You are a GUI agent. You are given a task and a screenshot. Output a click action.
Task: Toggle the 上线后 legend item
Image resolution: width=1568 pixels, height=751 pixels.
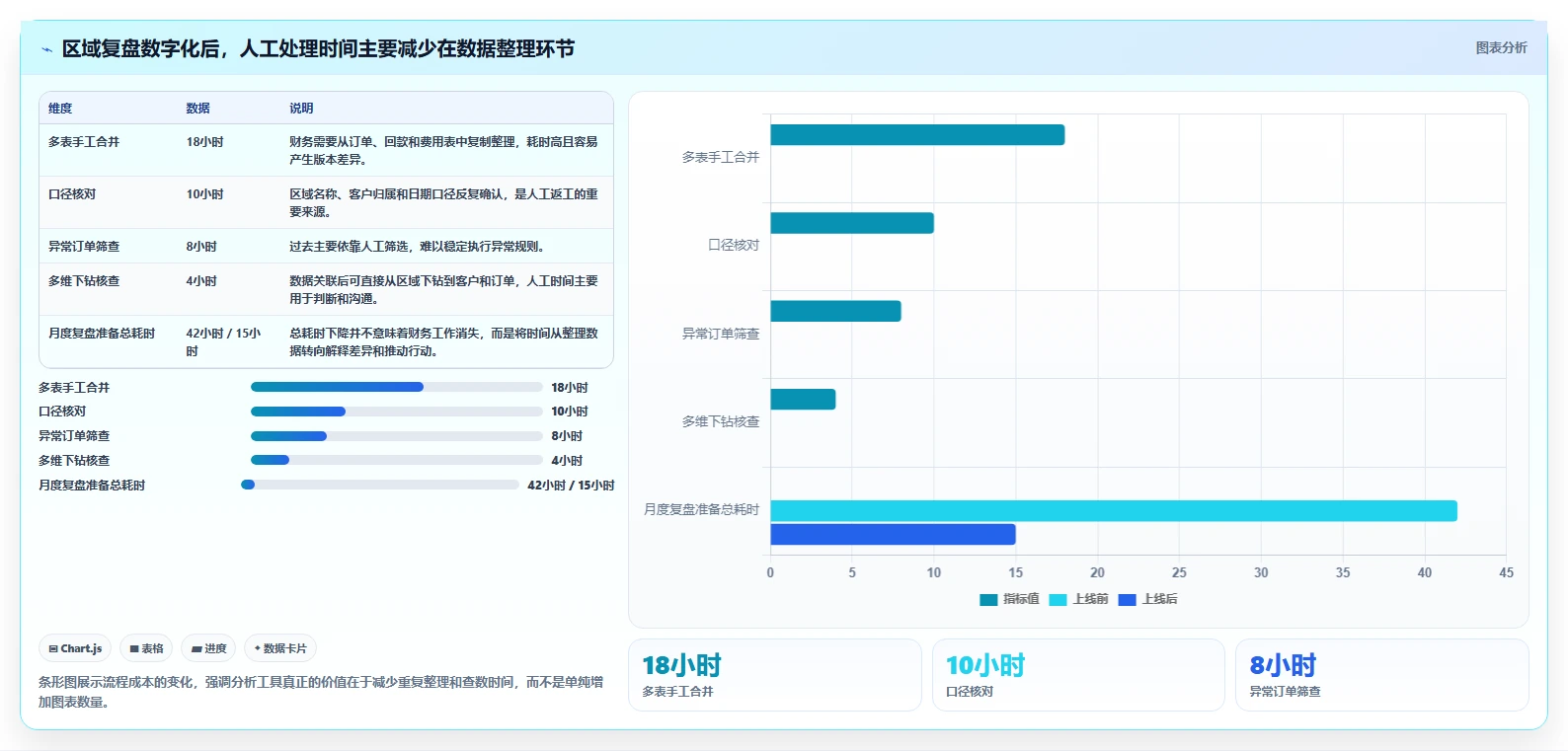pyautogui.click(x=1147, y=599)
